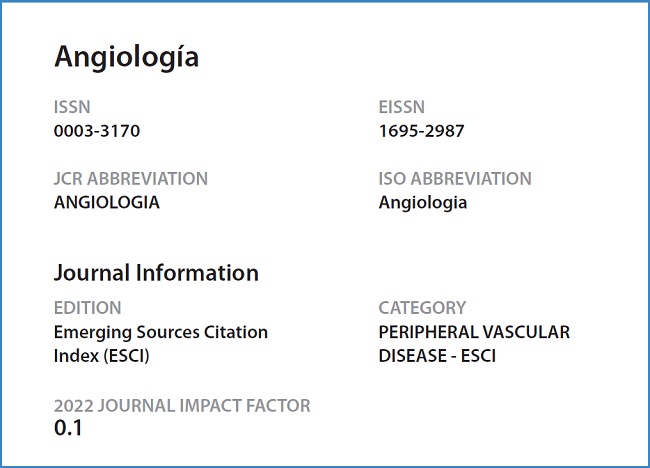Select the uppercase ANGIOLOGIA abbreviation value

106,203
